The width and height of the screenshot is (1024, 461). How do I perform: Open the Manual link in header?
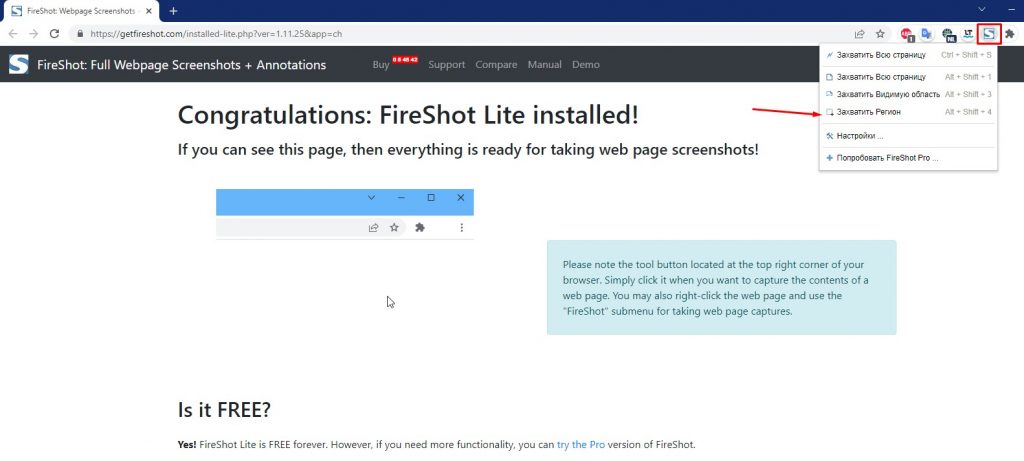click(x=545, y=65)
